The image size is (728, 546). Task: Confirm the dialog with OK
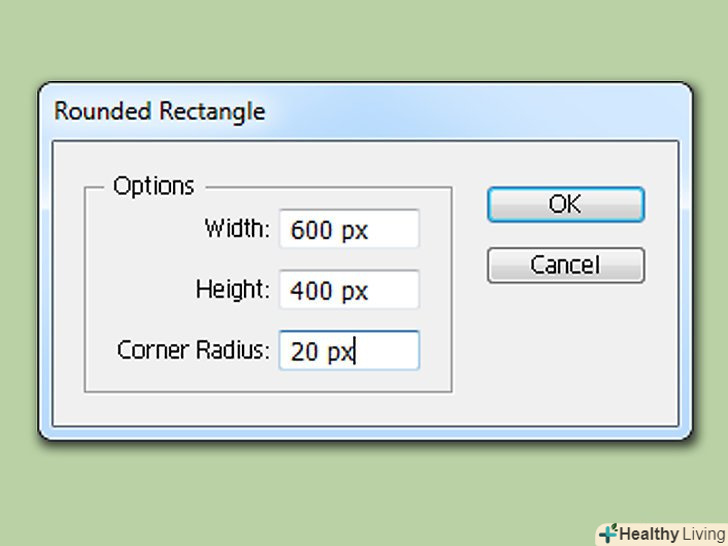point(565,204)
